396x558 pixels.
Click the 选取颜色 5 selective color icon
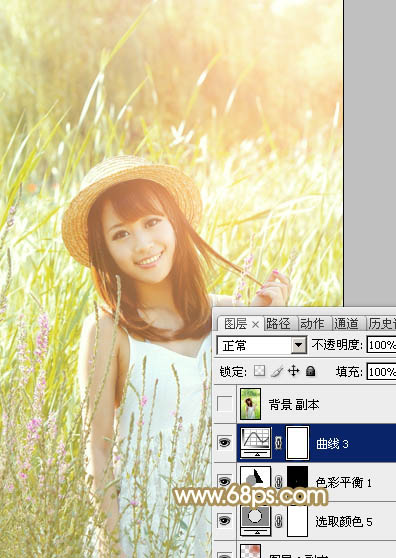(x=256, y=520)
